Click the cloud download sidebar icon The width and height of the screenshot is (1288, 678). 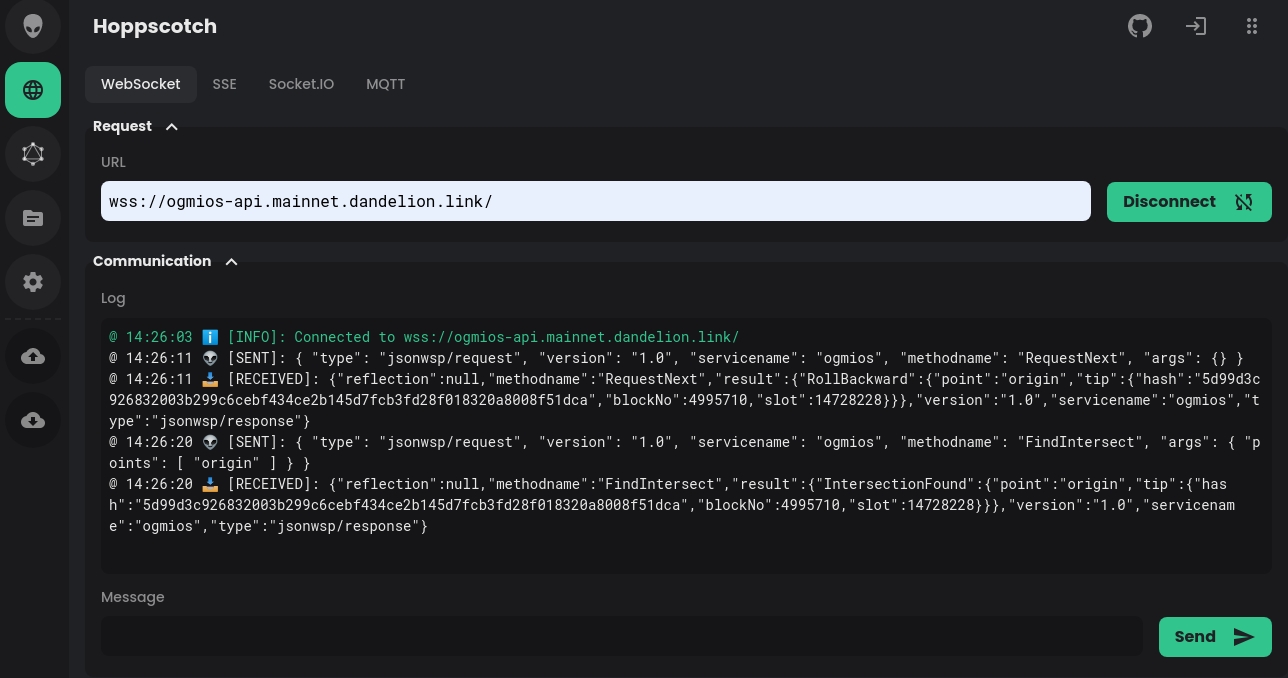pyautogui.click(x=33, y=421)
